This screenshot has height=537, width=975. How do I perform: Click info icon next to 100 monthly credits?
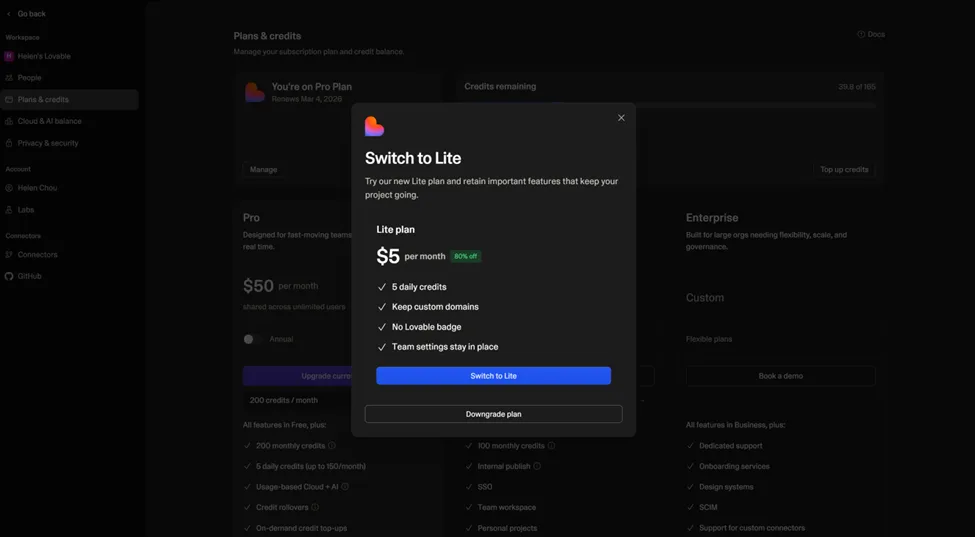click(x=552, y=446)
